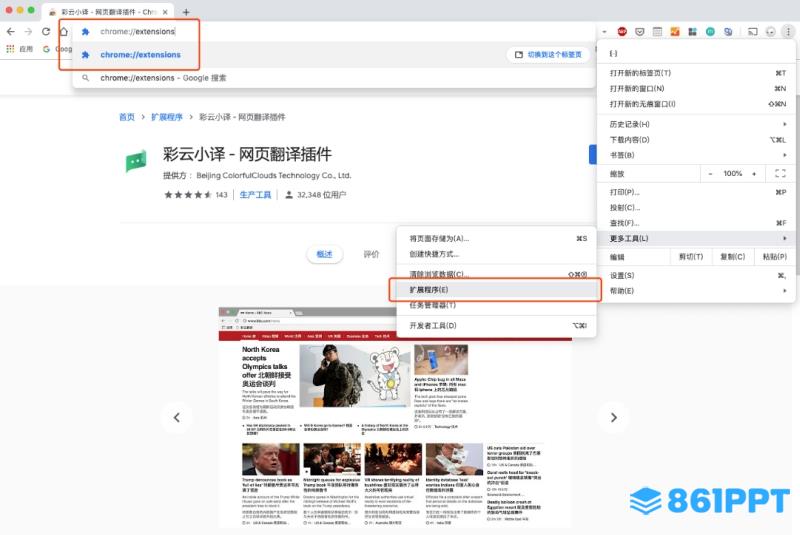Click the blue translate extension icon
The image size is (800, 535).
pos(728,32)
